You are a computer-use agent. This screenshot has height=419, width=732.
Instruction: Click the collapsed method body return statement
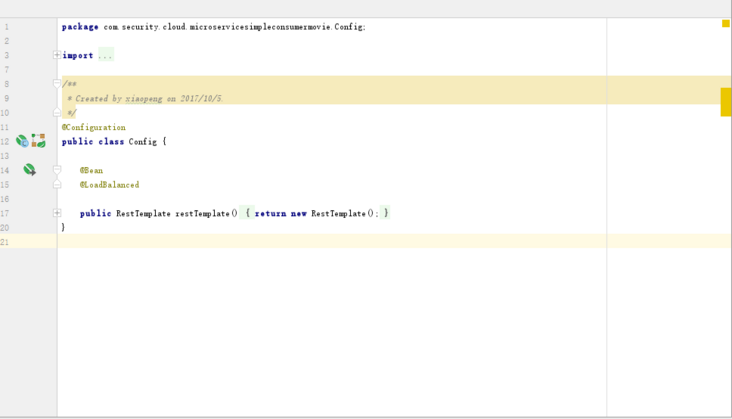[316, 213]
